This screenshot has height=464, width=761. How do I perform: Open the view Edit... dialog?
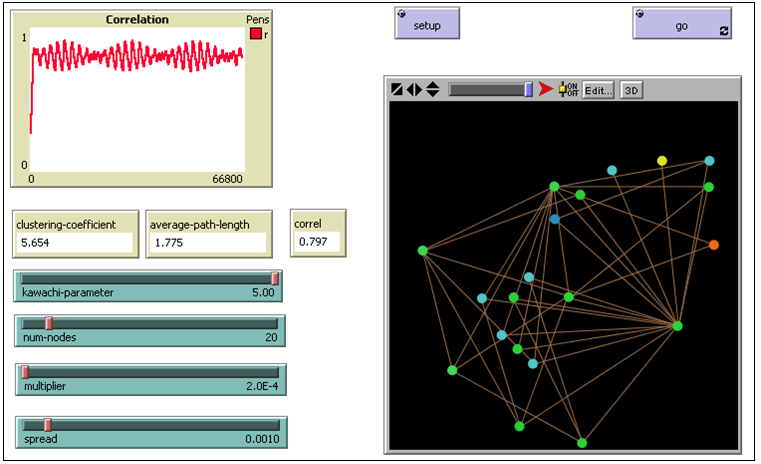pyautogui.click(x=598, y=89)
